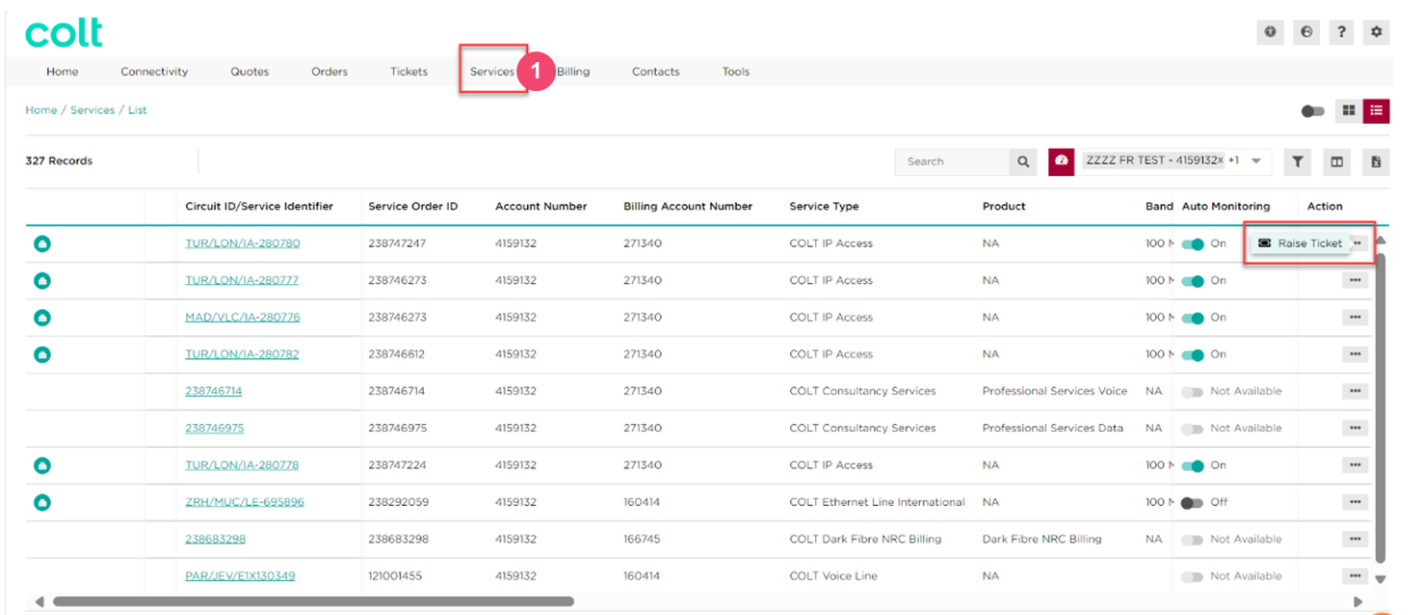This screenshot has width=1409, height=615.
Task: Open action menu for TUR/LON/IA-280782
Action: pyautogui.click(x=1355, y=354)
